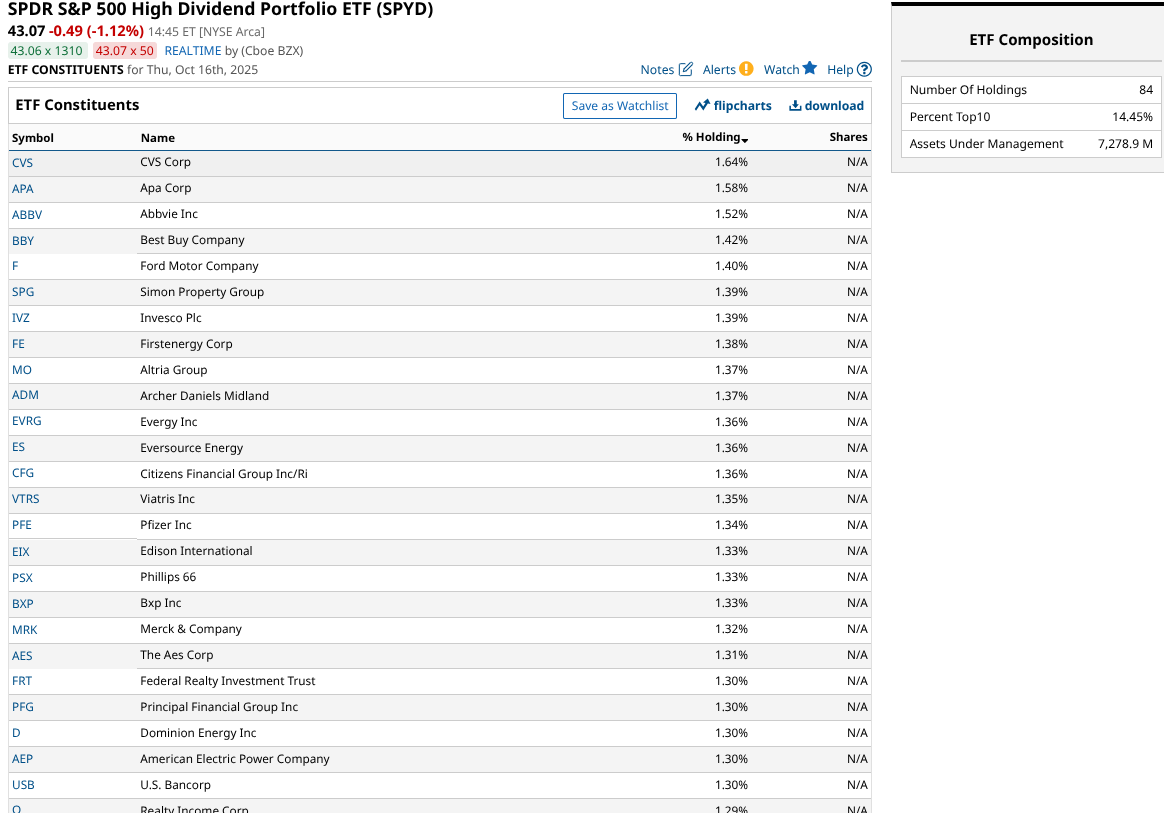Open the ABBV symbol link

[x=27, y=215]
